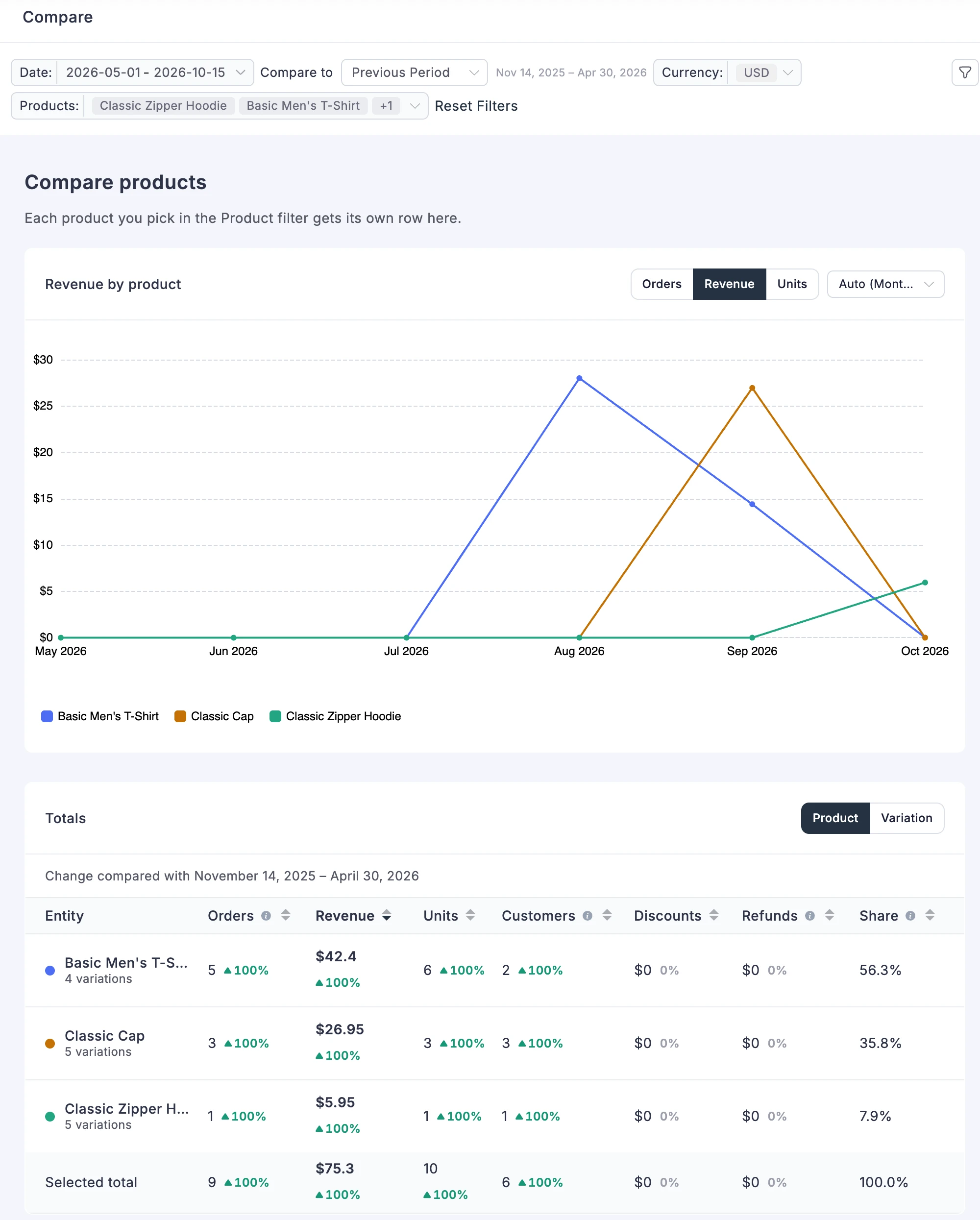Click the blue dot beside Basic Men's T-Shirt row
980x1220 pixels.
pyautogui.click(x=50, y=971)
